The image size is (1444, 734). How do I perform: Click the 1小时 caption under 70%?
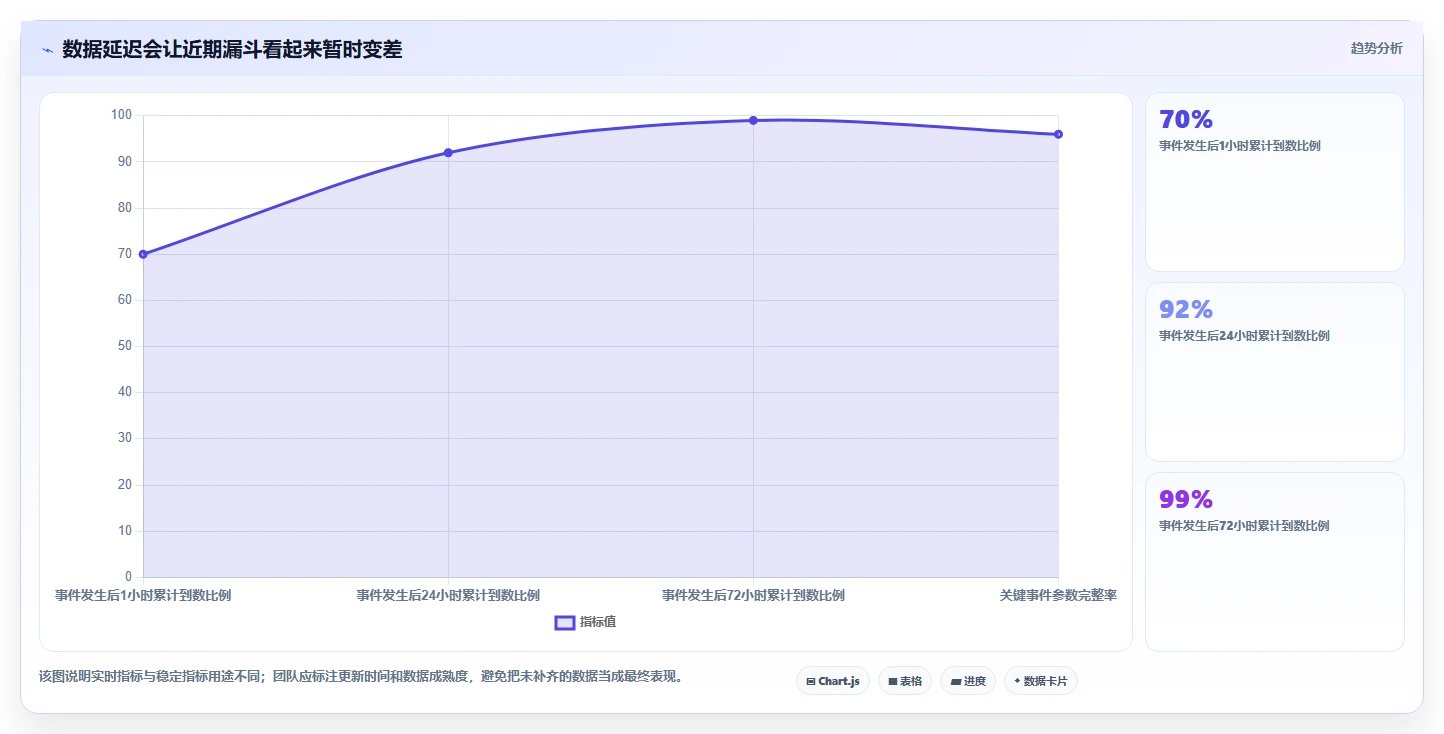[1239, 146]
